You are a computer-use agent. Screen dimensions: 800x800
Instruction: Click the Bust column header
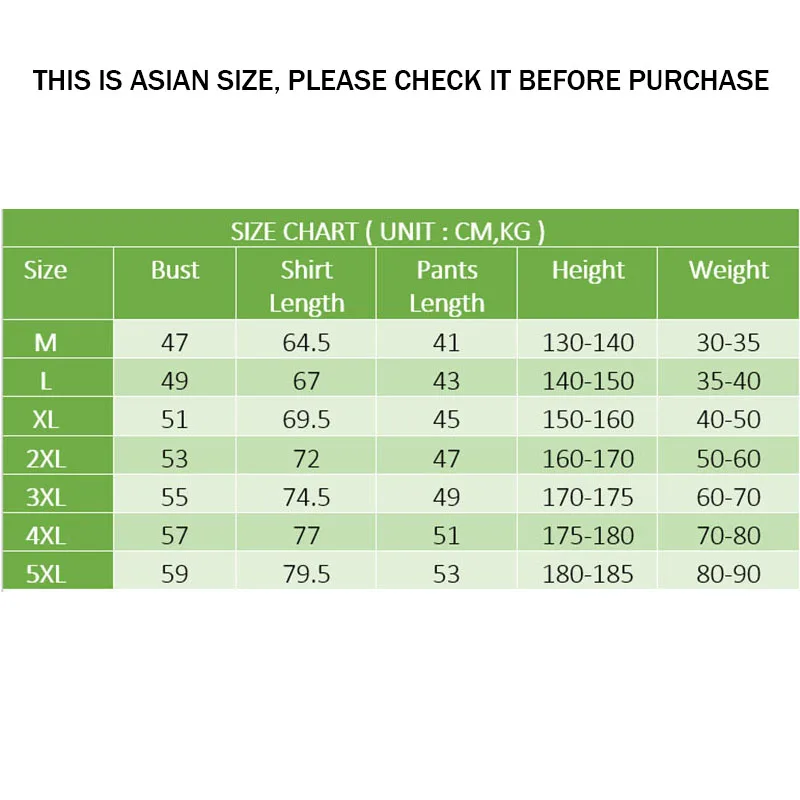pos(175,271)
